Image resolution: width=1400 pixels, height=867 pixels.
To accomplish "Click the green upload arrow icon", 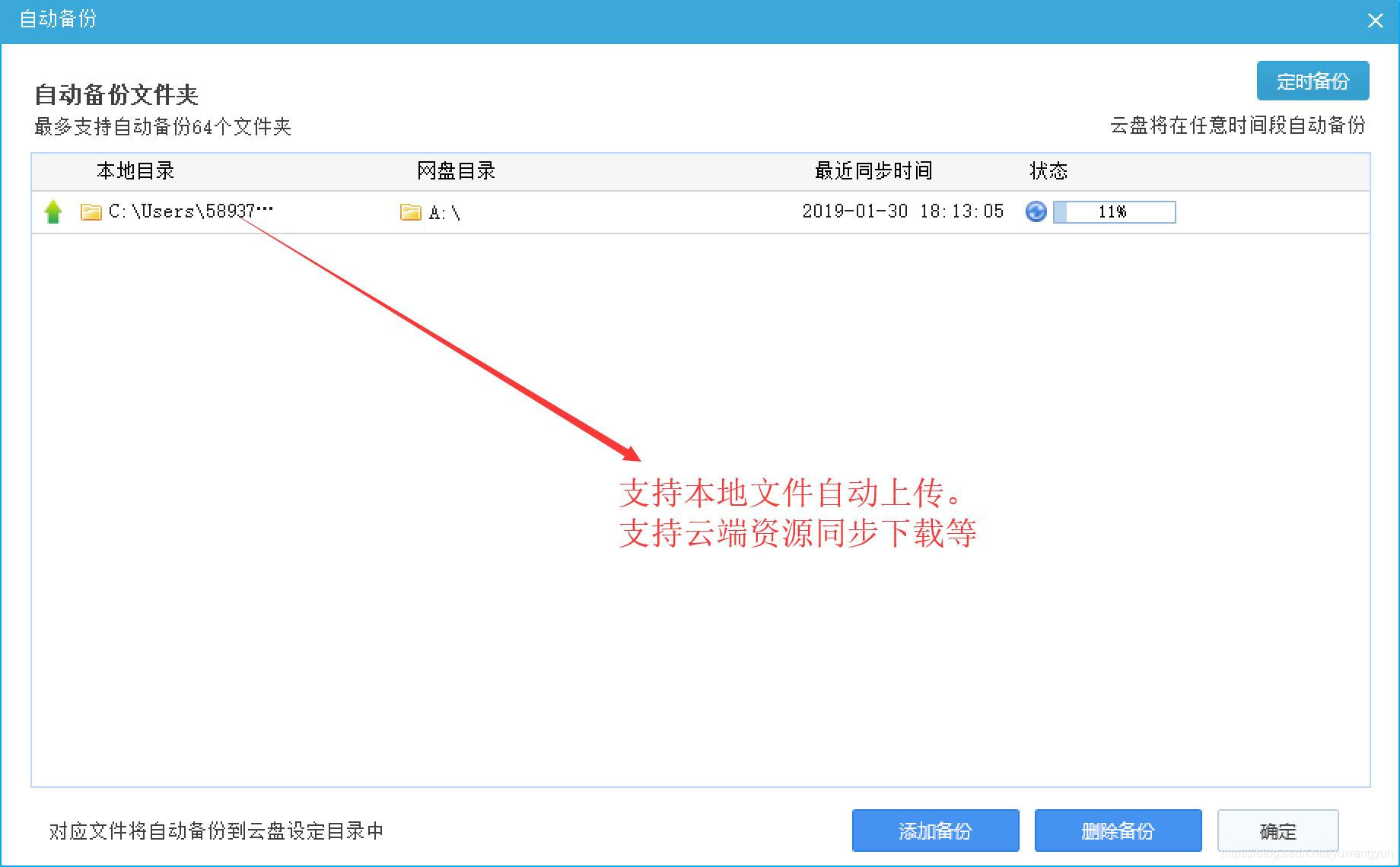I will pos(53,211).
